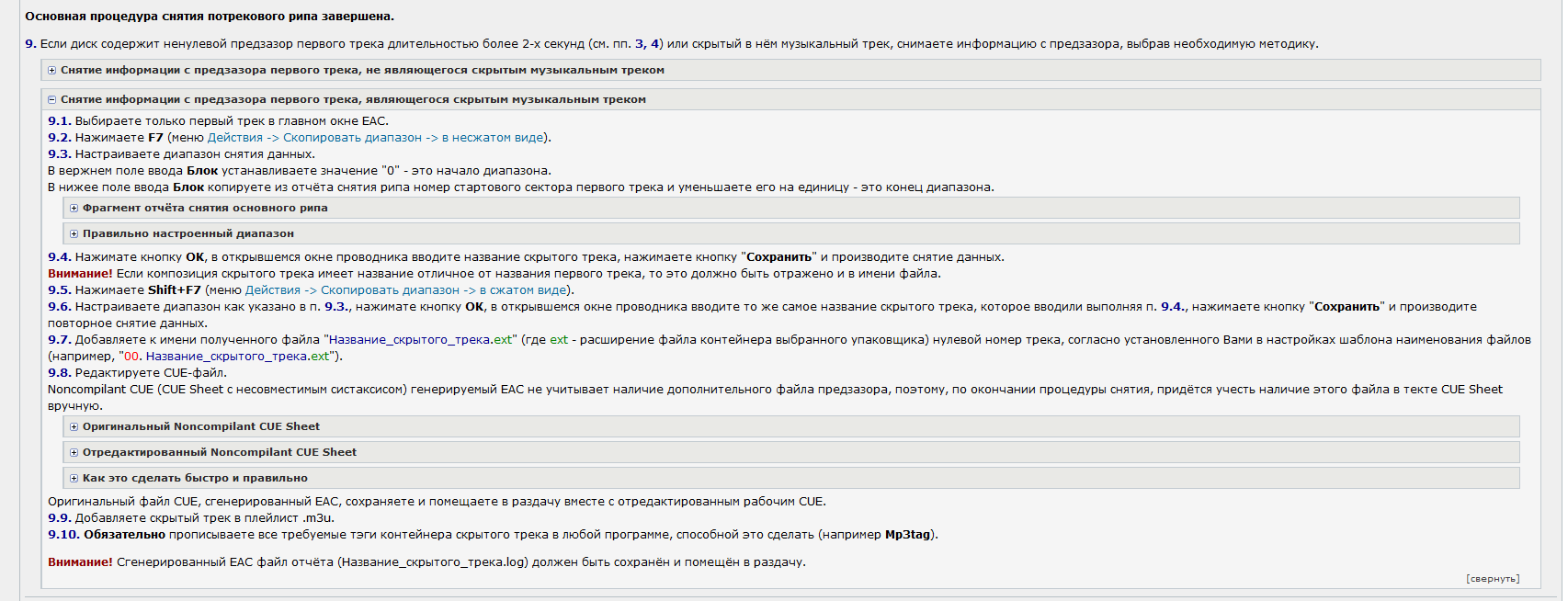Image resolution: width=1568 pixels, height=601 pixels.
Task: Expand the first spoiler about non-hidden pregap track
Action: tap(790, 70)
